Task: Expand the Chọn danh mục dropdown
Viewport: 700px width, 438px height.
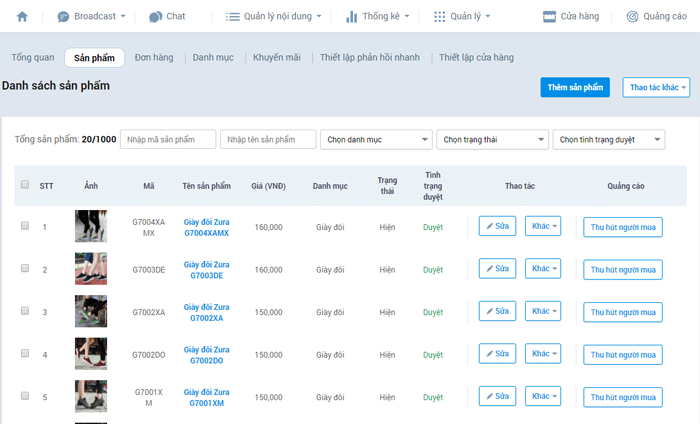Action: [375, 139]
